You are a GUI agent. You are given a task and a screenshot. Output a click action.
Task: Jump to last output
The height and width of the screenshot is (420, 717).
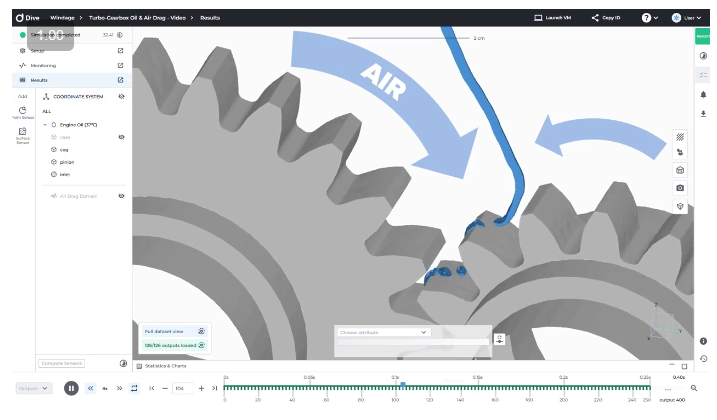tap(214, 388)
